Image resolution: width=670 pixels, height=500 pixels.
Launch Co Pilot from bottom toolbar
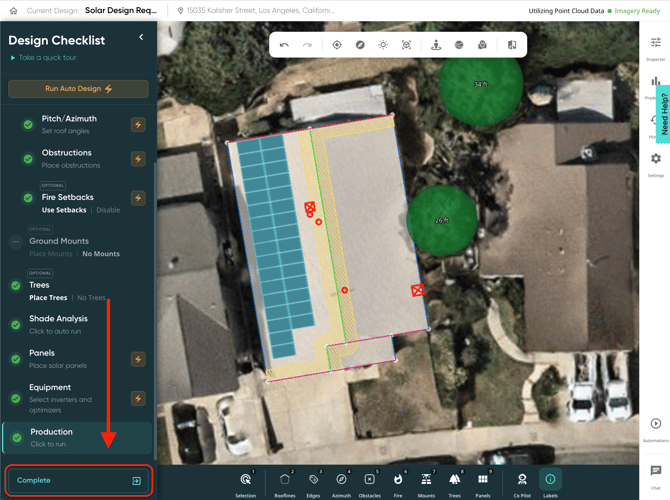pos(522,481)
